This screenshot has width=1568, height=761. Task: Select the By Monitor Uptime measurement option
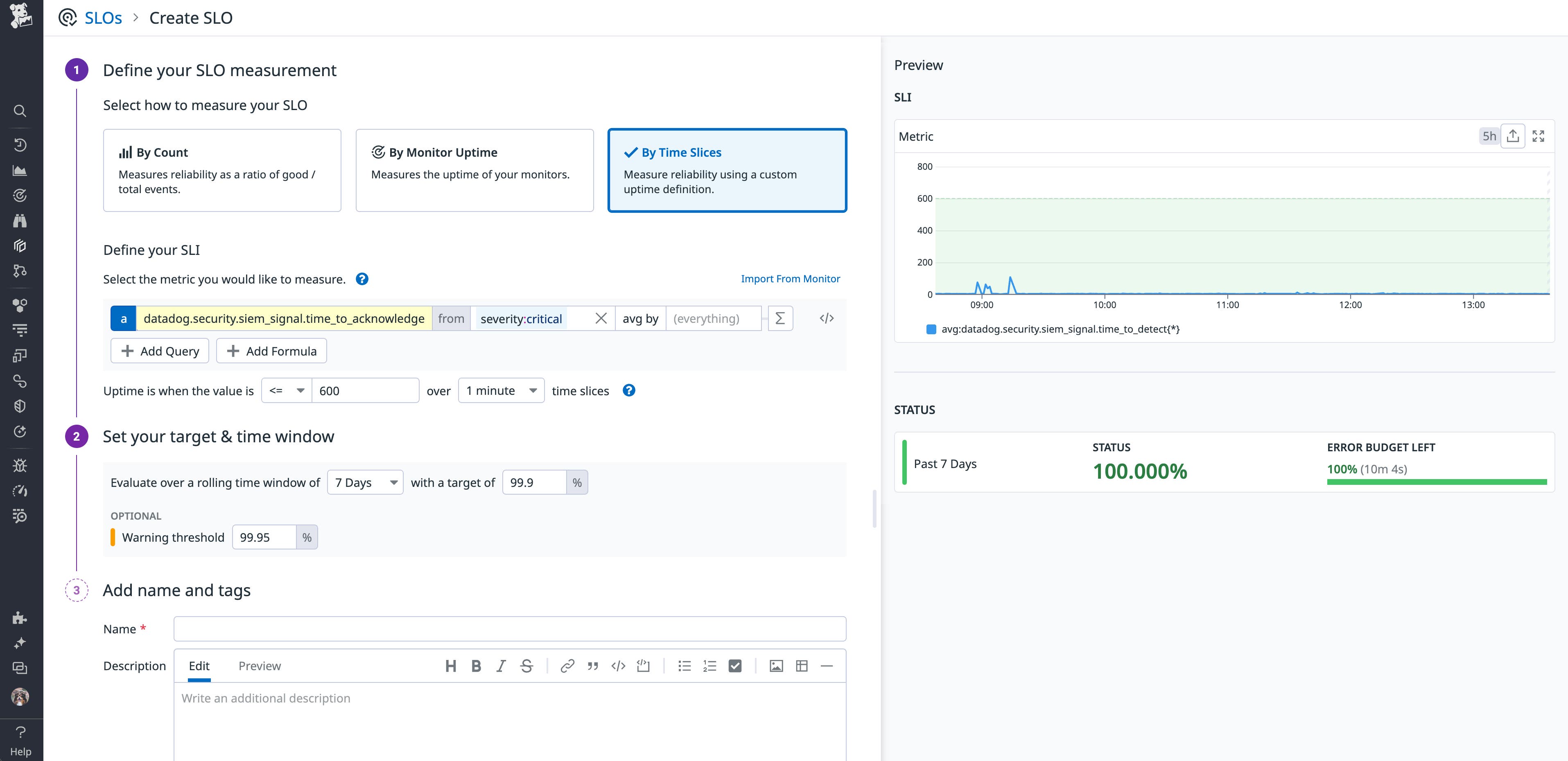[474, 170]
